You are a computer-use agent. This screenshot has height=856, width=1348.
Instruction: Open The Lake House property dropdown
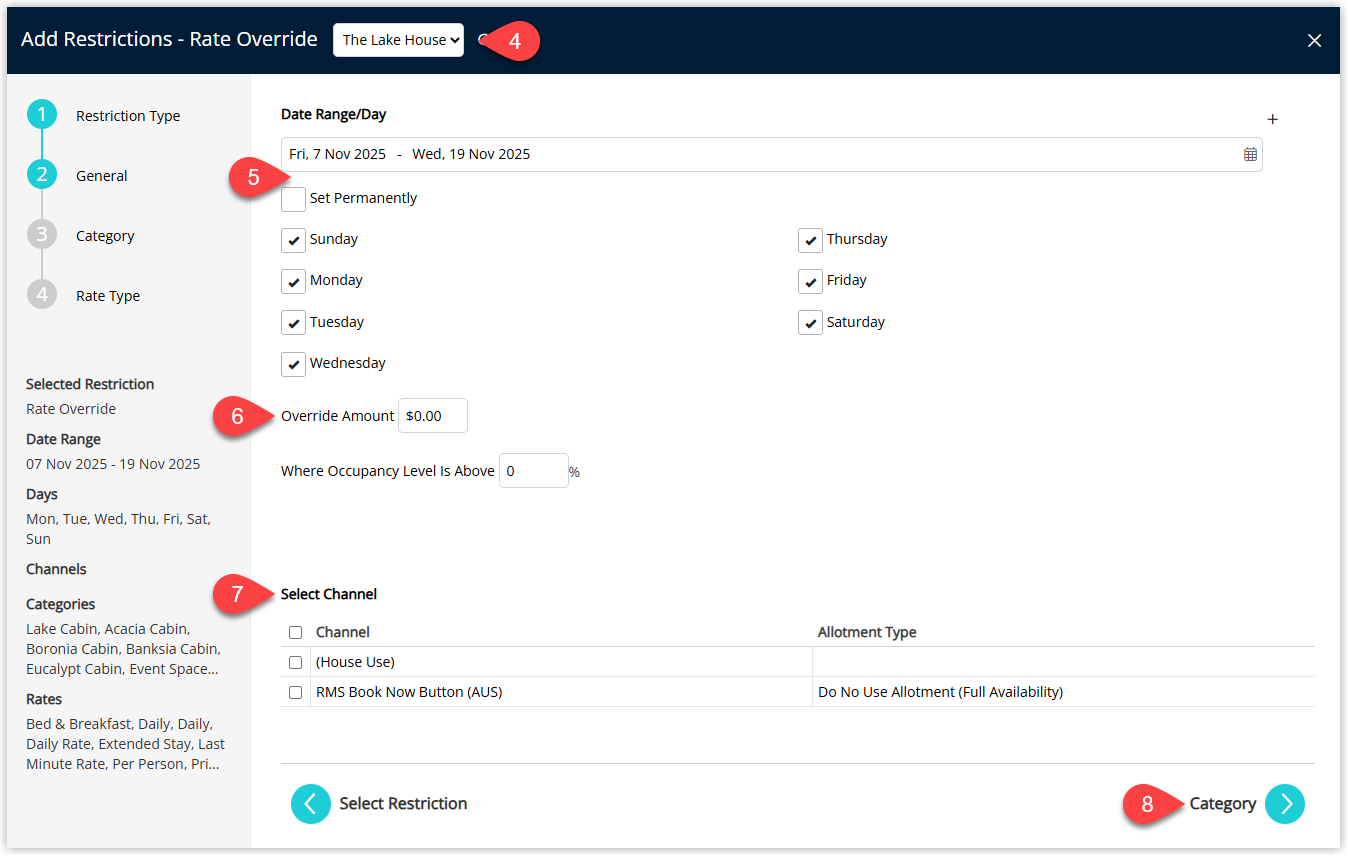(398, 40)
